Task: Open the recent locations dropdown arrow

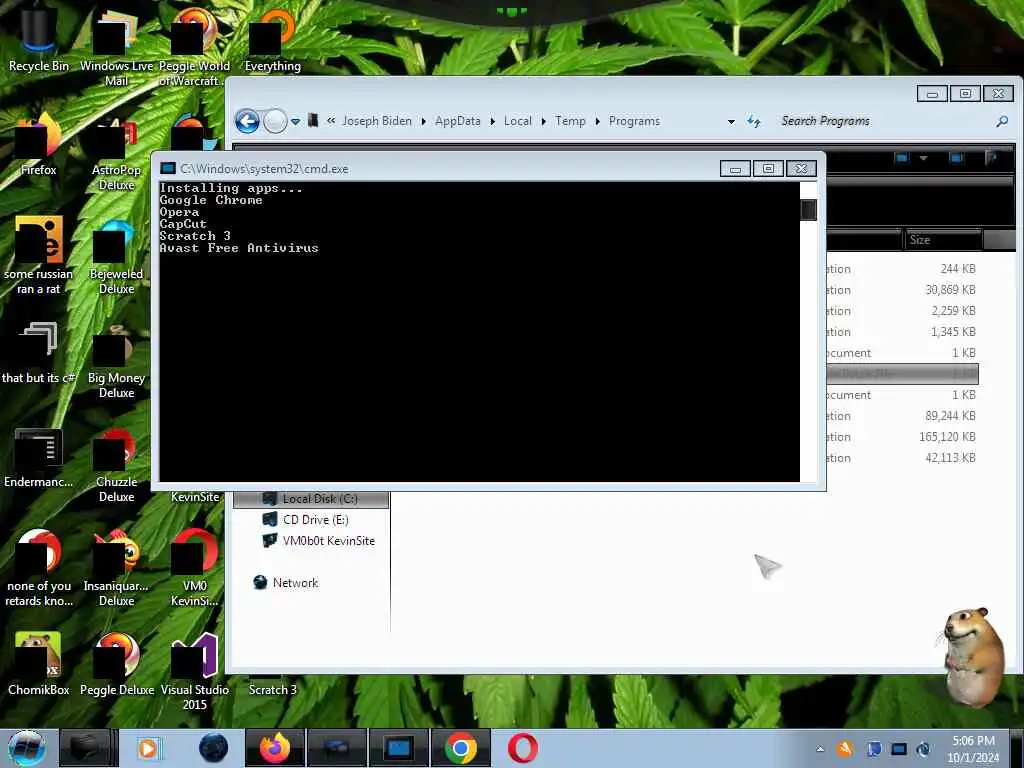Action: [x=295, y=121]
